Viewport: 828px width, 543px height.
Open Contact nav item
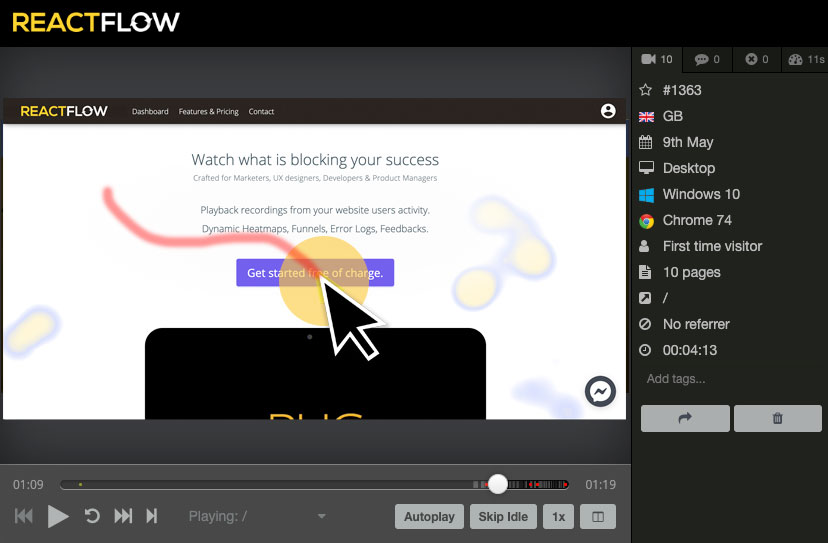pos(261,111)
